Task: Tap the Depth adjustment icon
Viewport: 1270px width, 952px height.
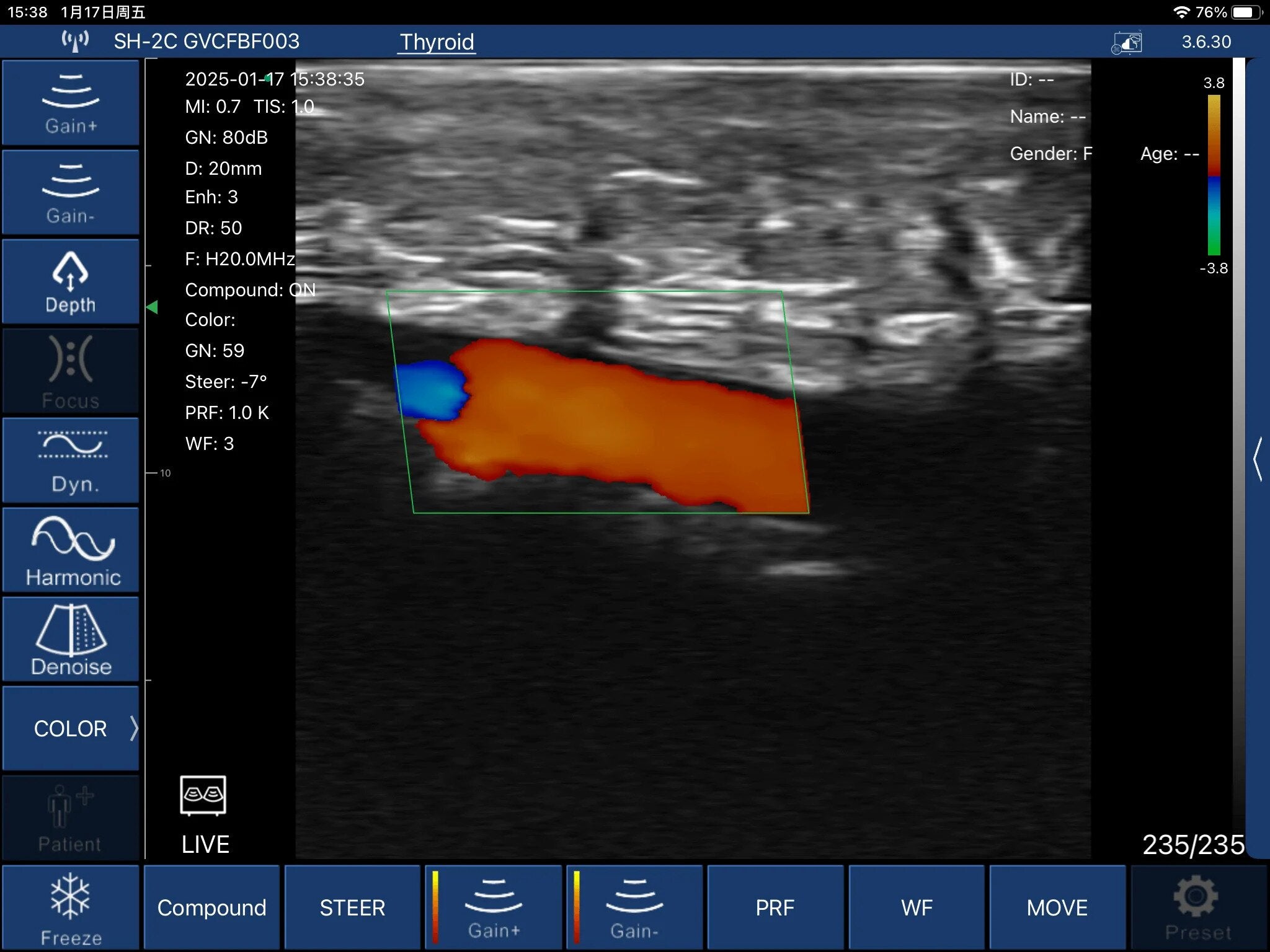Action: [71, 282]
